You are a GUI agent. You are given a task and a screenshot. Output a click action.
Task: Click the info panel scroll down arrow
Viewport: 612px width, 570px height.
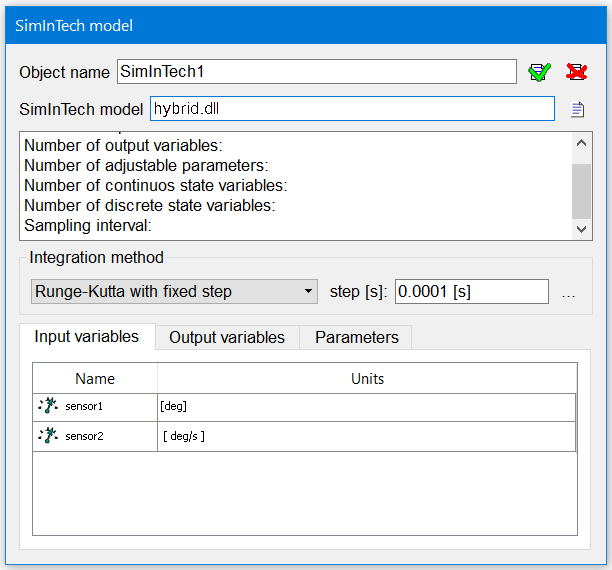582,229
